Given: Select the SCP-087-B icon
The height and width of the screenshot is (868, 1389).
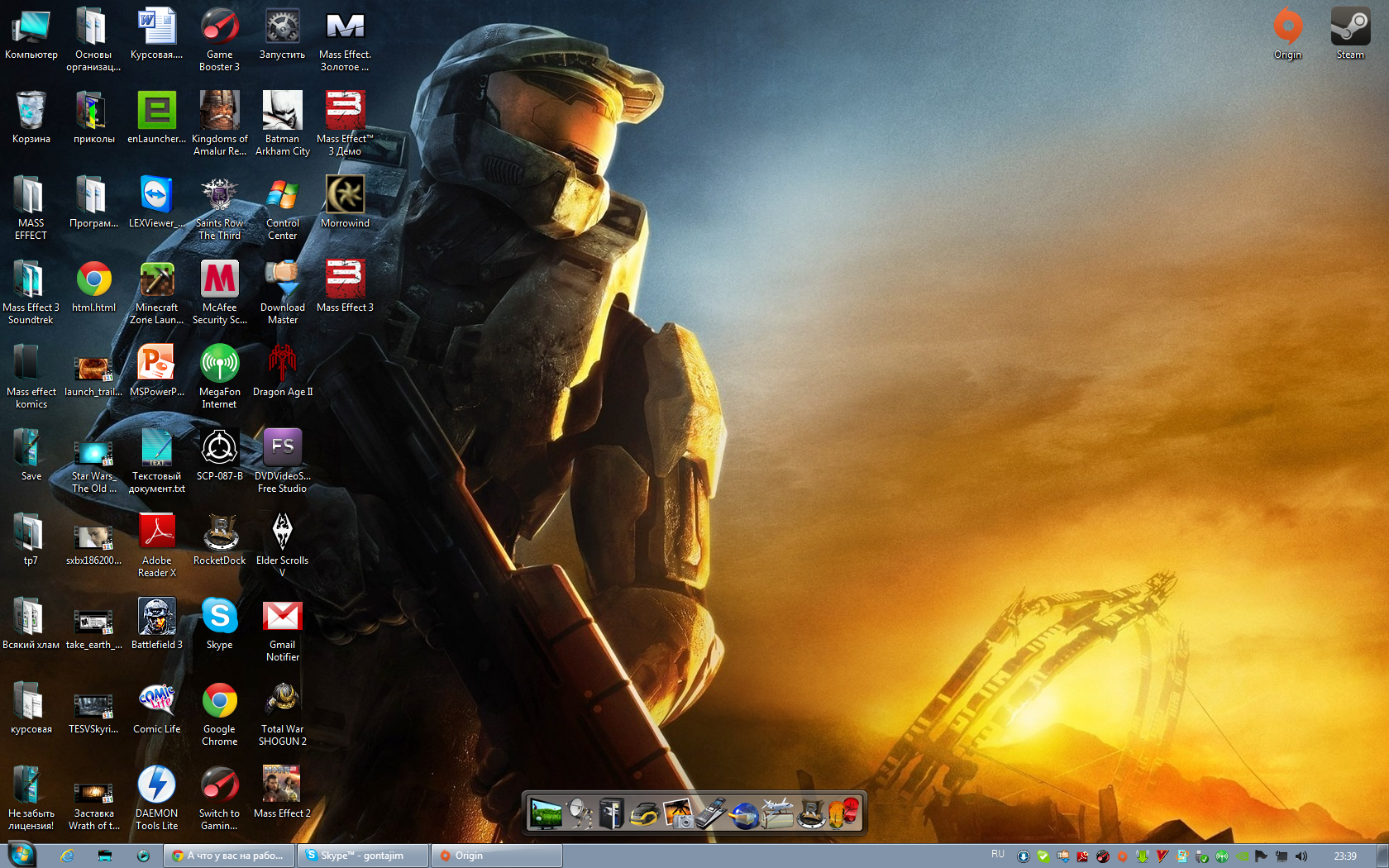Looking at the screenshot, I should [220, 455].
